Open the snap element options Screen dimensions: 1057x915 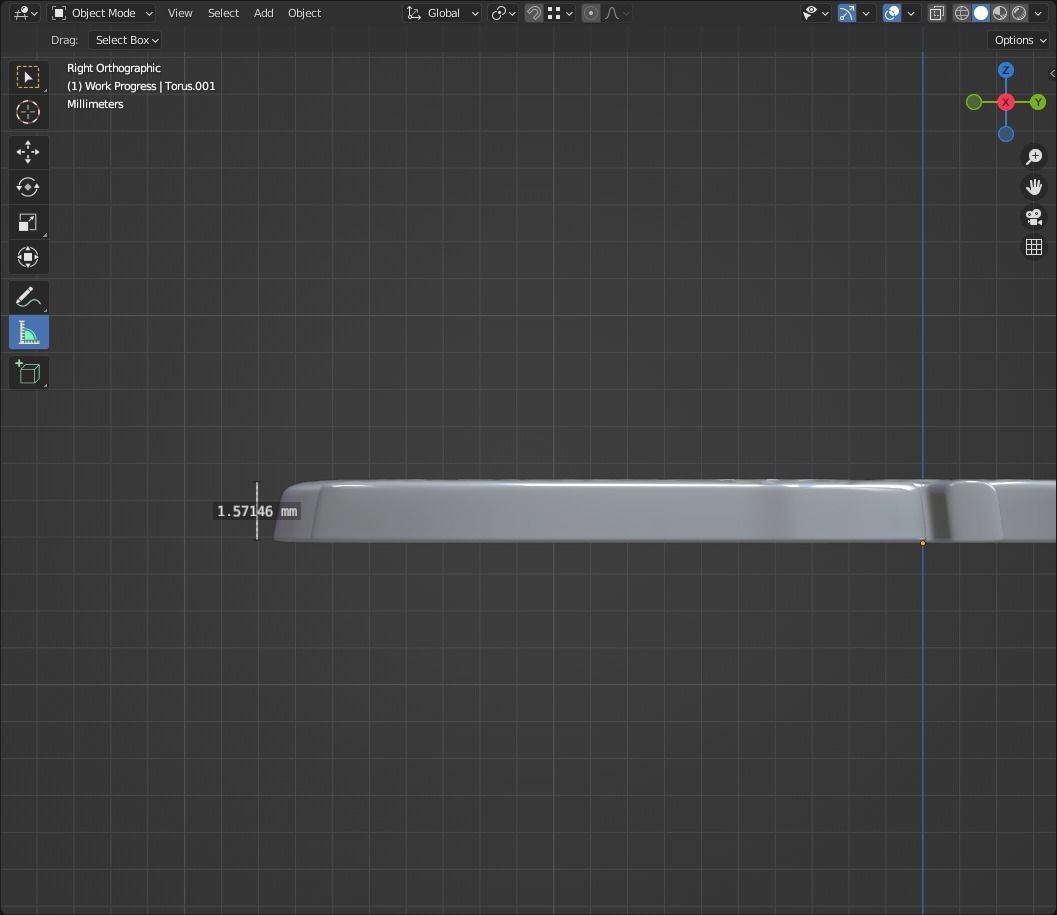tap(560, 13)
